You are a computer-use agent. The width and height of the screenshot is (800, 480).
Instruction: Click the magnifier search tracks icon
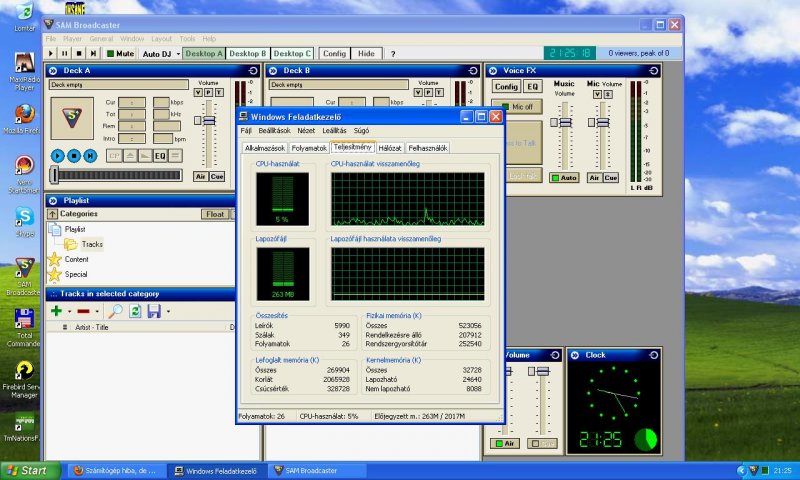115,312
